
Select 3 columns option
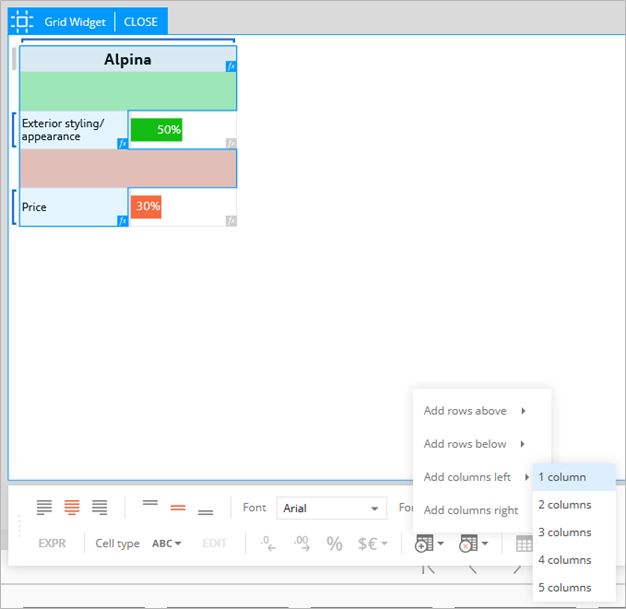coord(574,532)
